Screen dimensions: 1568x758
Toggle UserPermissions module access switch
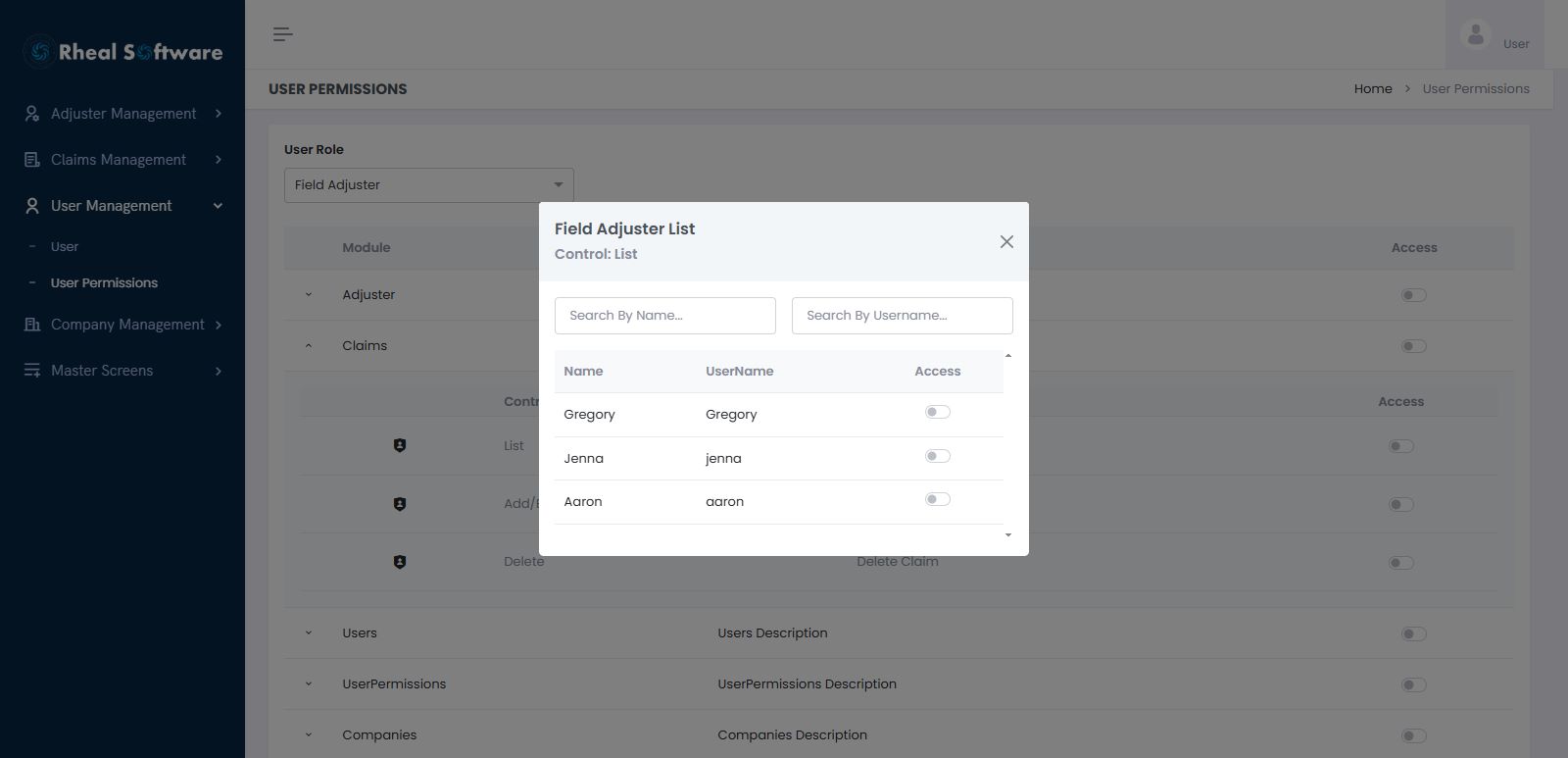(1414, 684)
